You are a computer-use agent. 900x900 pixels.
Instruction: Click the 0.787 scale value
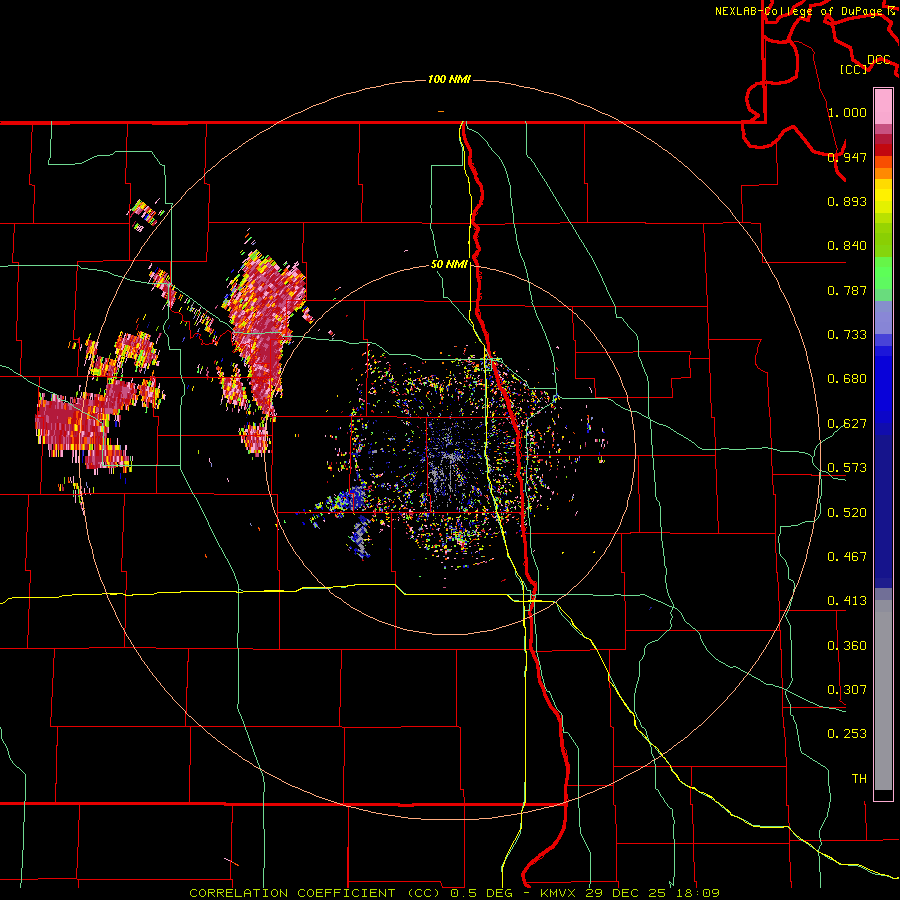847,290
